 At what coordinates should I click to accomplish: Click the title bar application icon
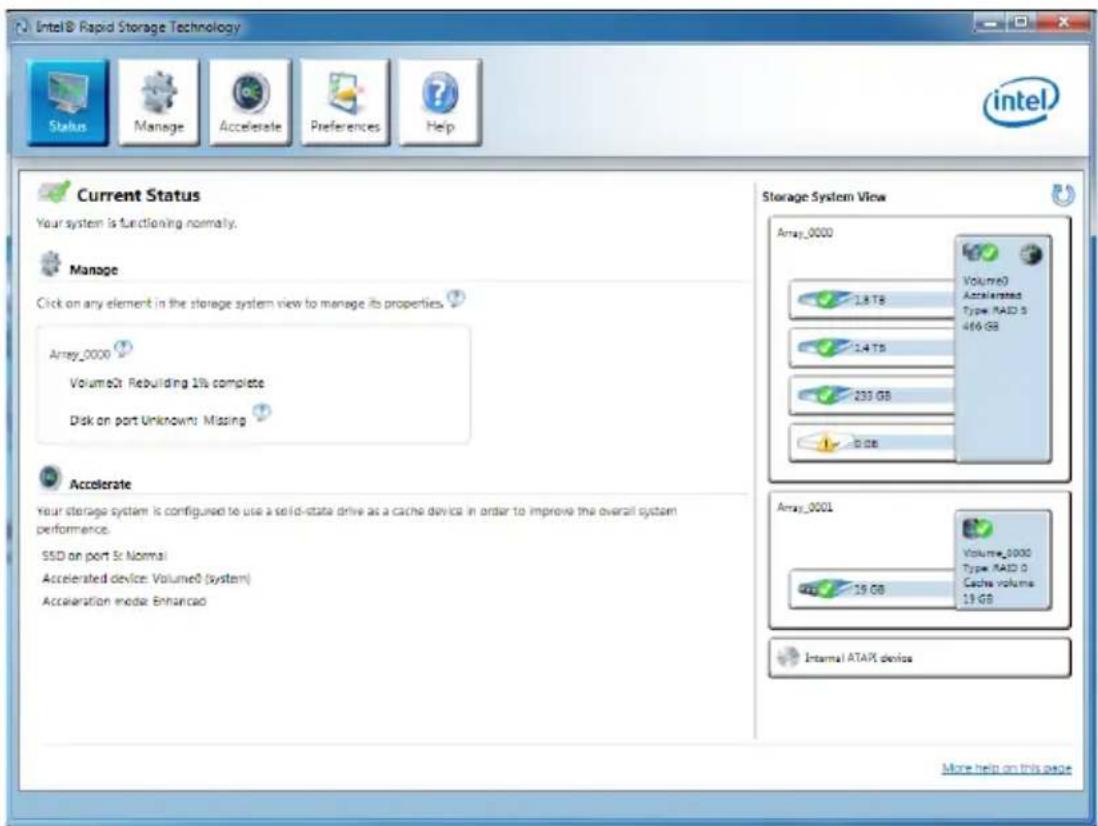click(x=23, y=27)
